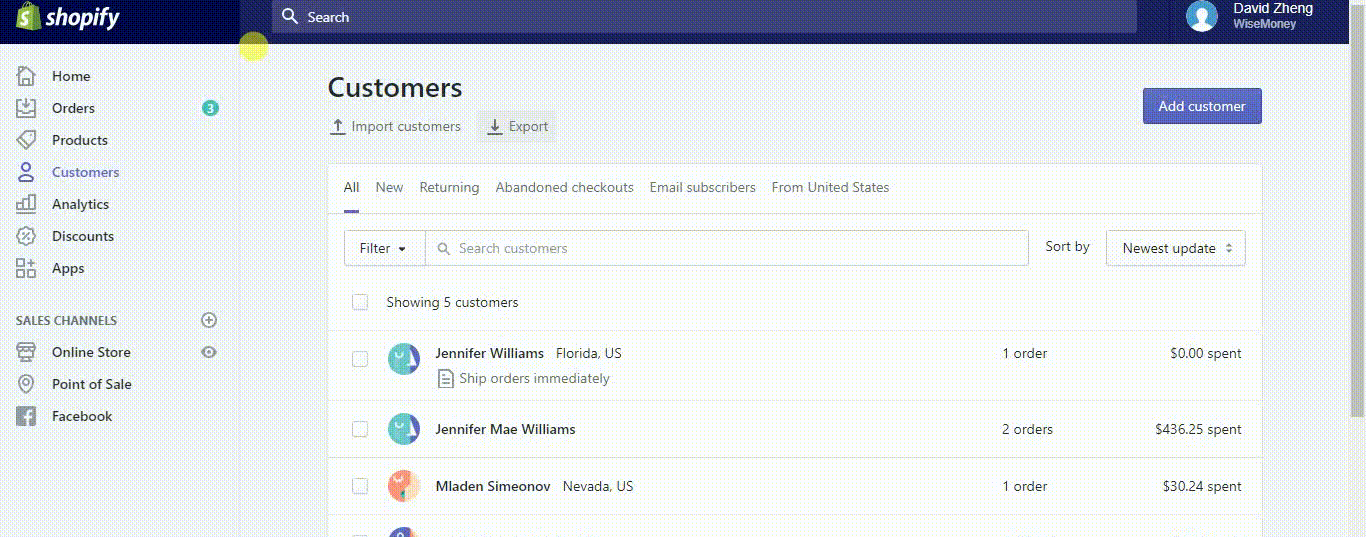1366x537 pixels.
Task: Check Jennifer Mae Williams row checkbox
Action: (x=360, y=429)
